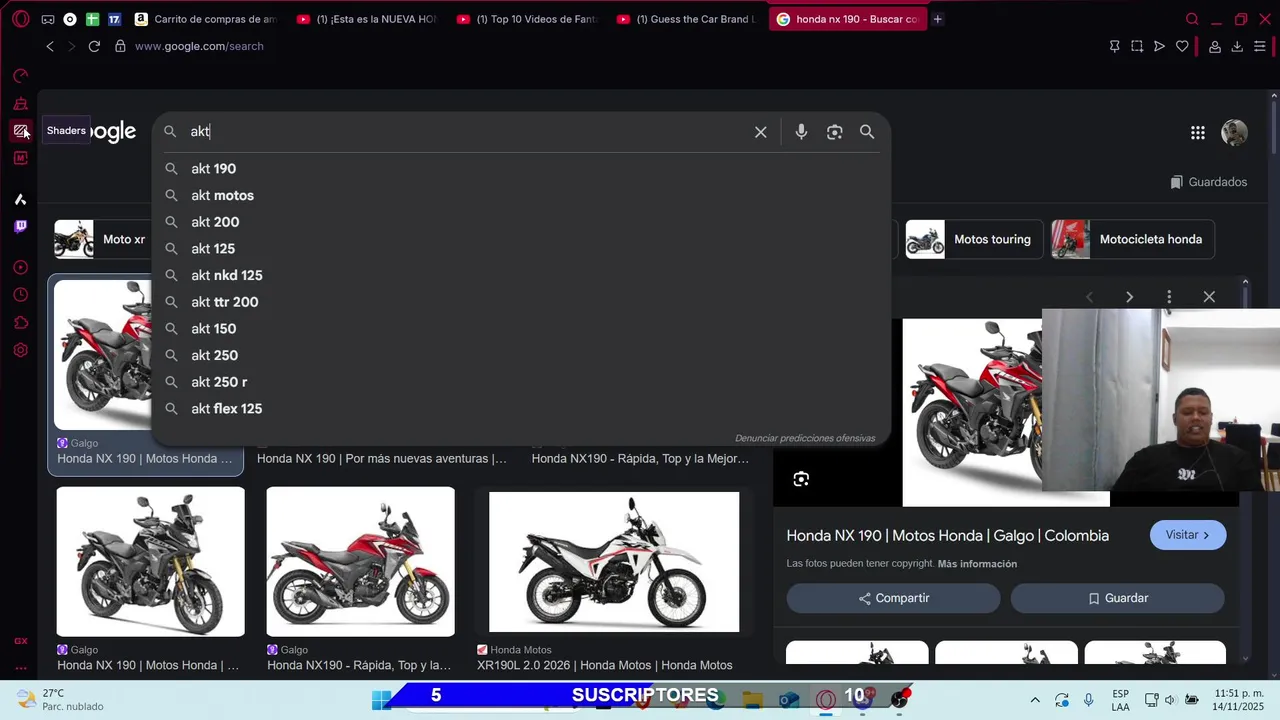
Task: Choose suggestion akt 200
Action: tap(520, 222)
